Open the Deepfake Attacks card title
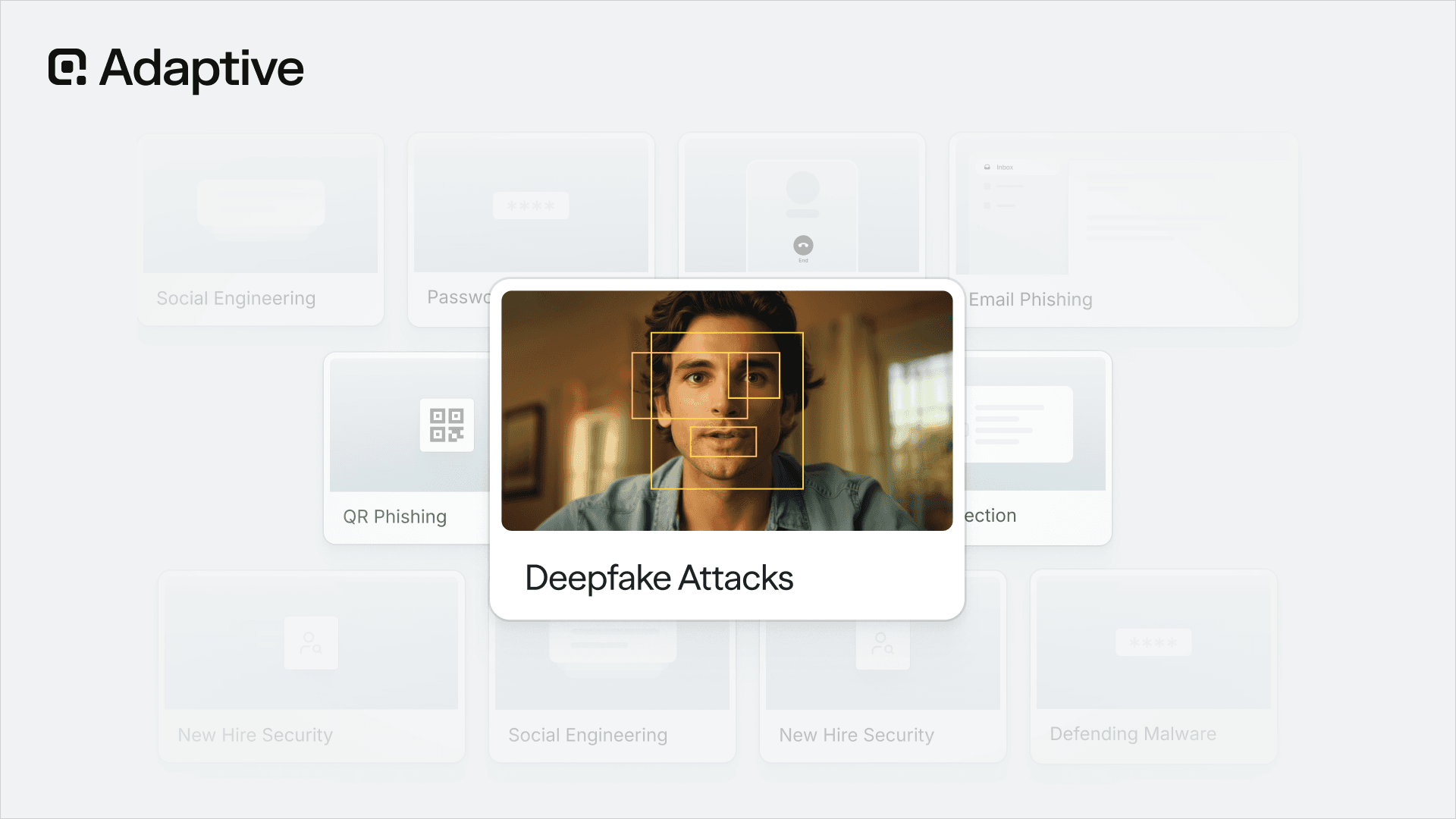Viewport: 1456px width, 819px height. click(659, 578)
